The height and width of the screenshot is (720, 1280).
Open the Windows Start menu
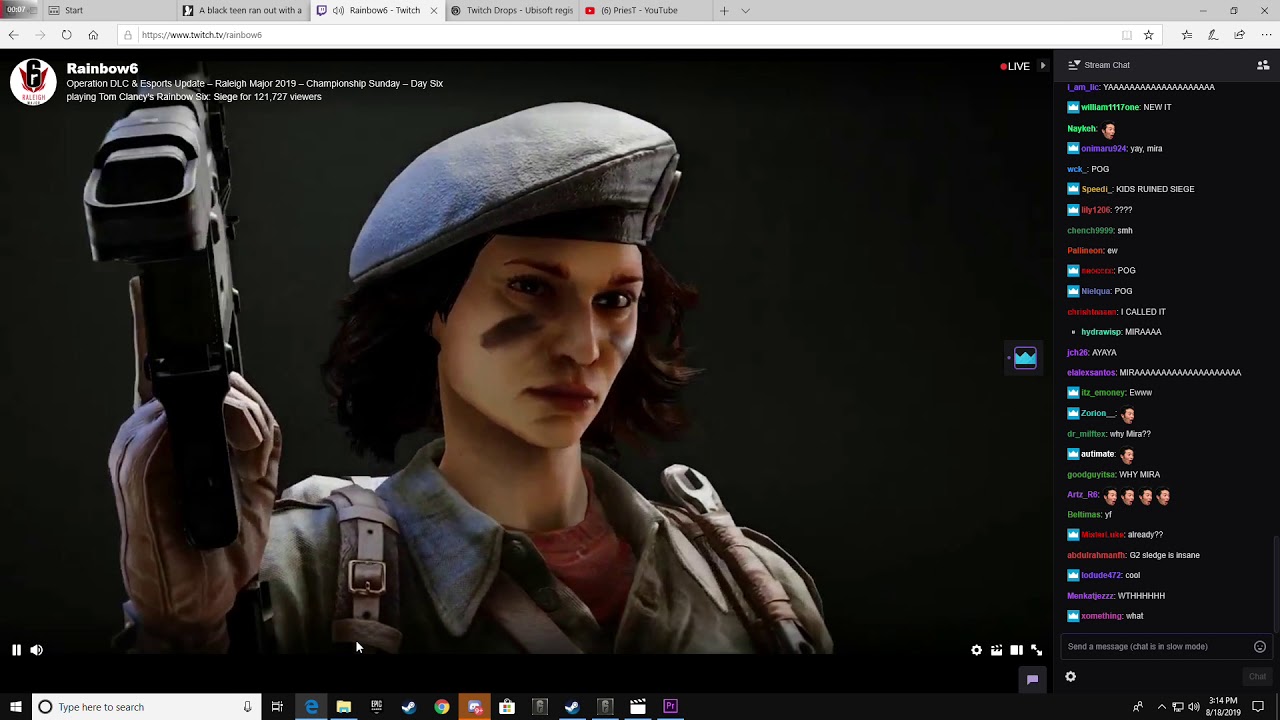pos(16,707)
